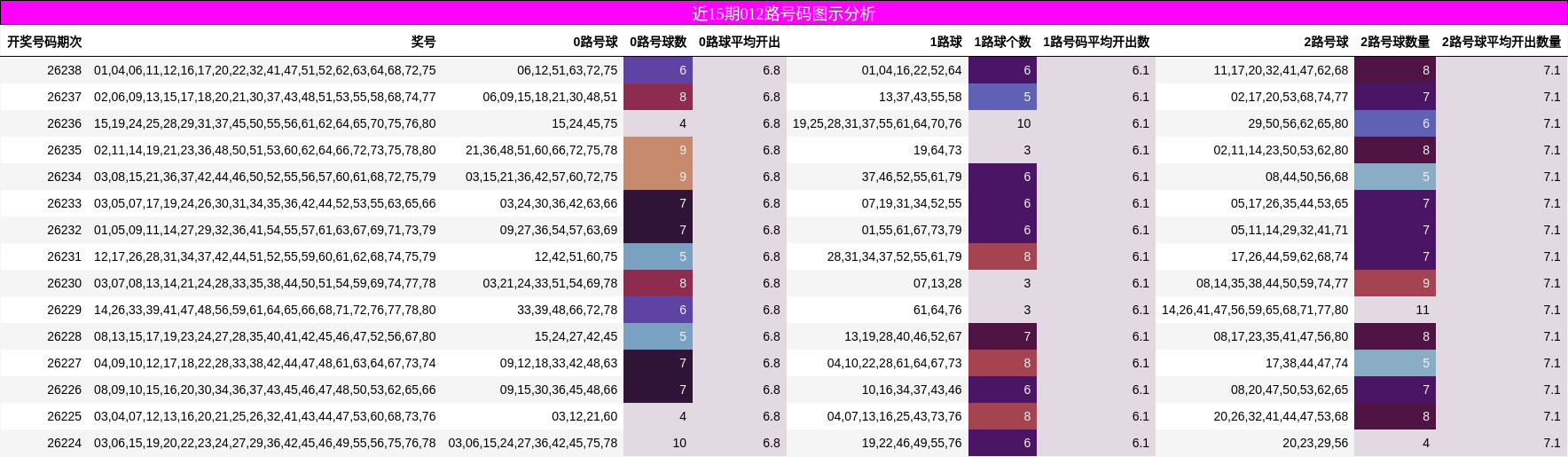Click the 1路球 column header
Screen dimensions: 1568x457
(945, 42)
